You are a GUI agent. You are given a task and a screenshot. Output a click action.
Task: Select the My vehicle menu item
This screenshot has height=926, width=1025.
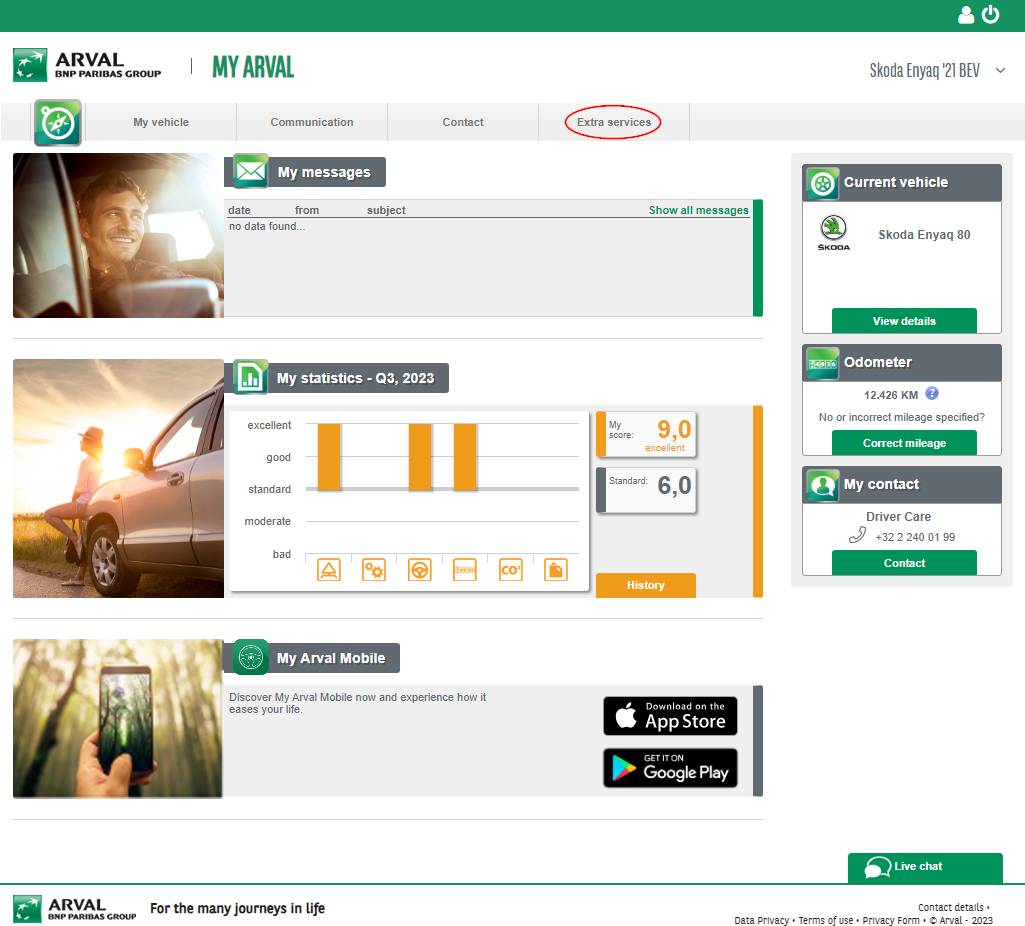[x=160, y=122]
